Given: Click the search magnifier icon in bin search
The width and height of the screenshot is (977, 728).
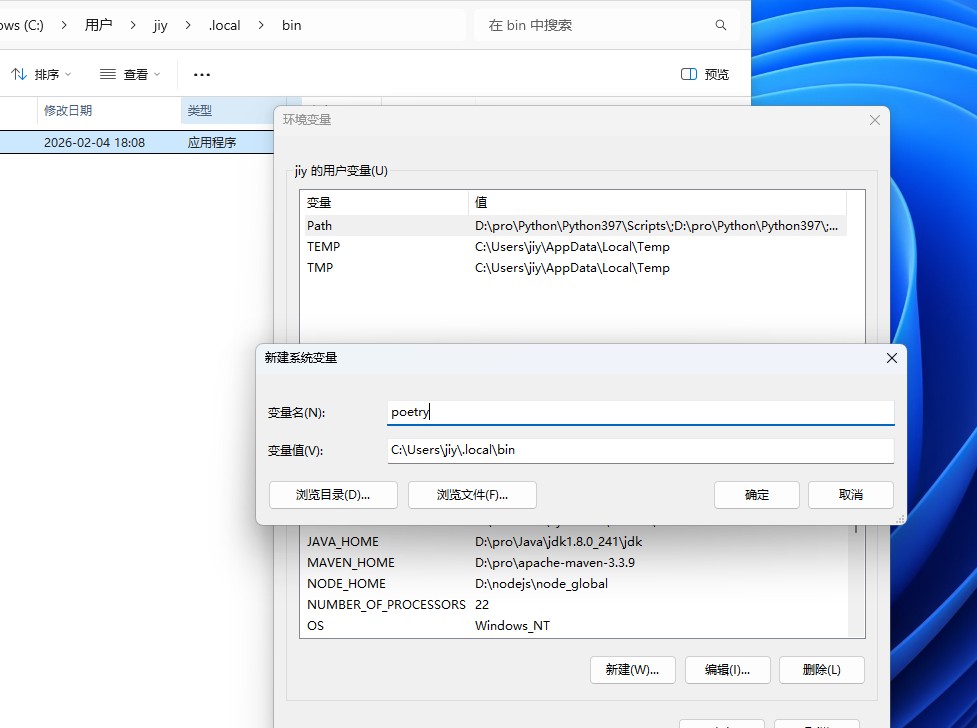Looking at the screenshot, I should click(x=721, y=25).
